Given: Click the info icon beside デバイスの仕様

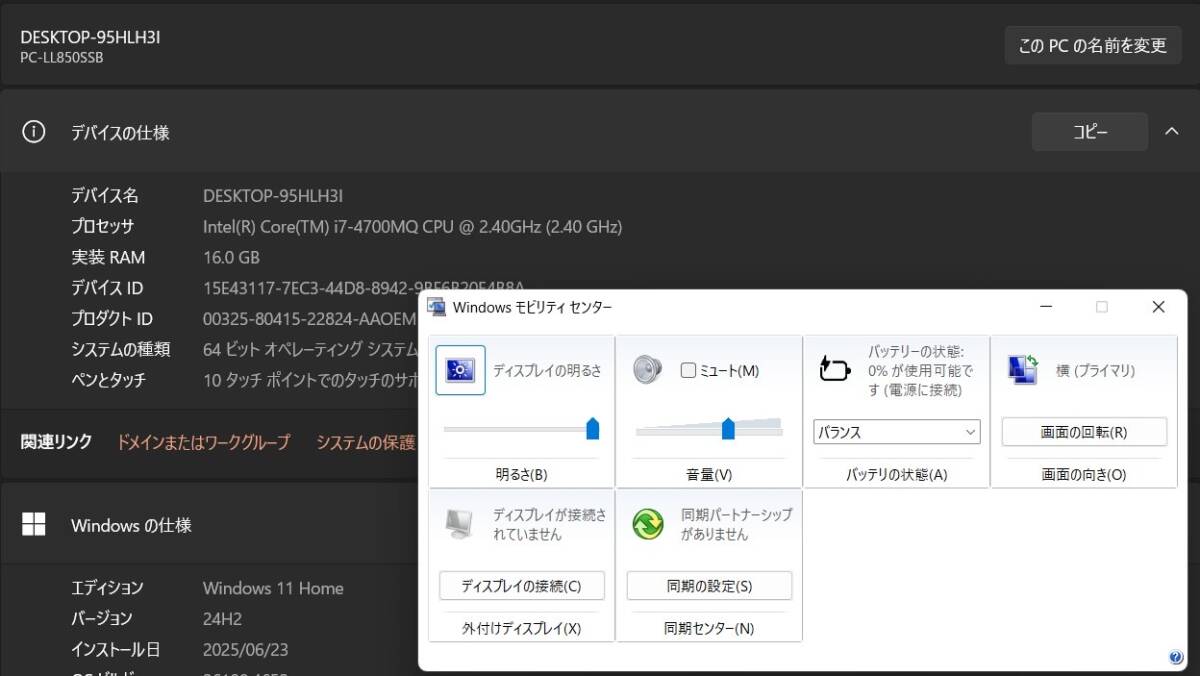Looking at the screenshot, I should (34, 132).
